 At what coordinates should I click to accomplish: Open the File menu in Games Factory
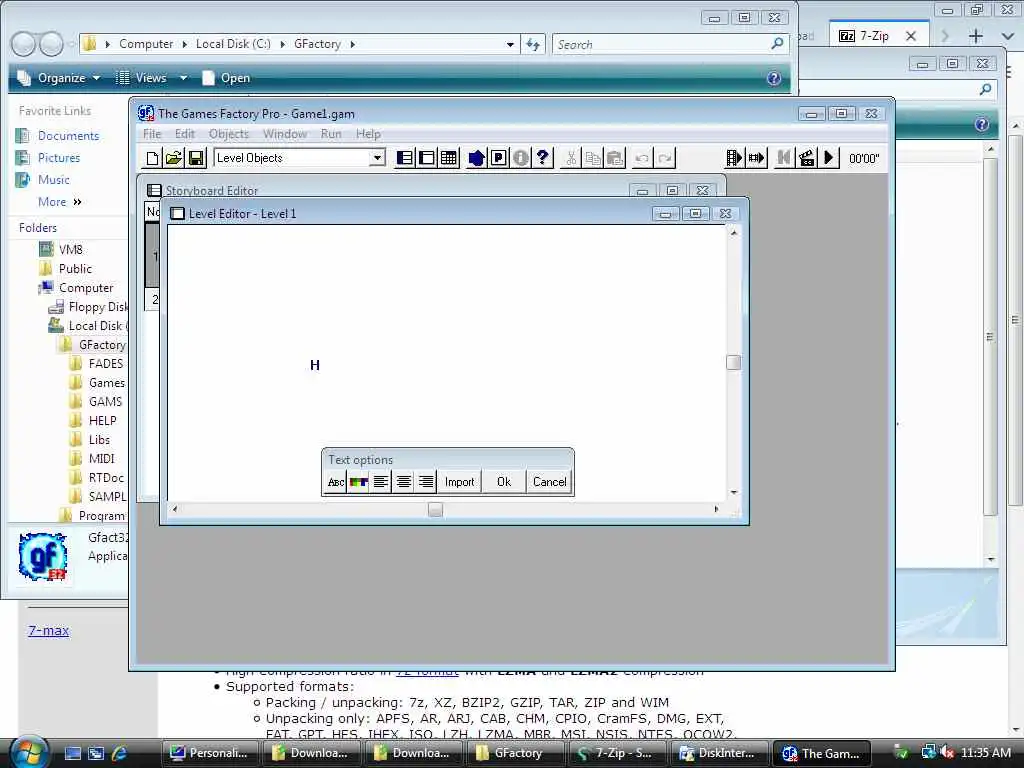pos(152,134)
